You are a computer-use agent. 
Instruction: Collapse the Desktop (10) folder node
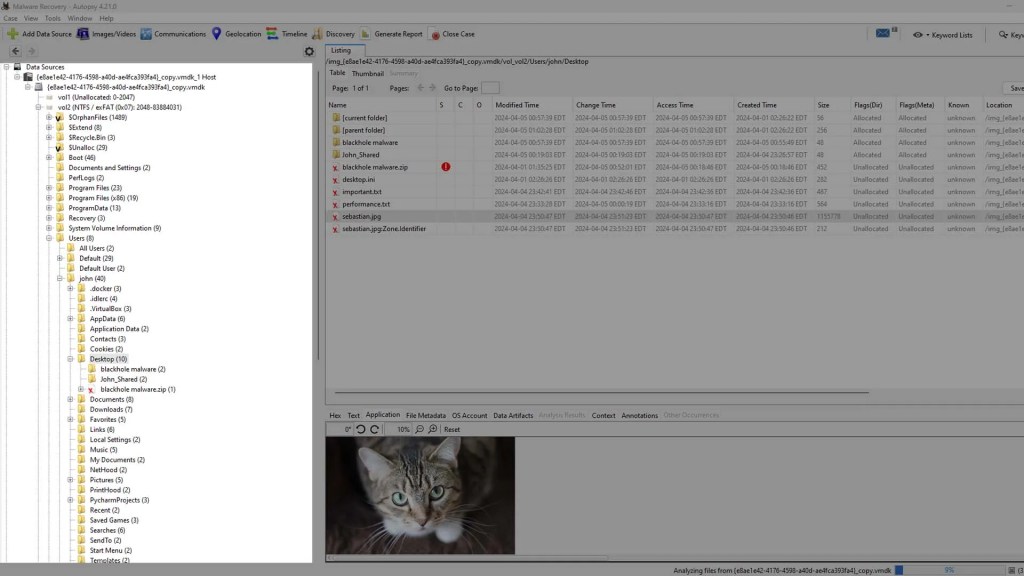[71, 359]
